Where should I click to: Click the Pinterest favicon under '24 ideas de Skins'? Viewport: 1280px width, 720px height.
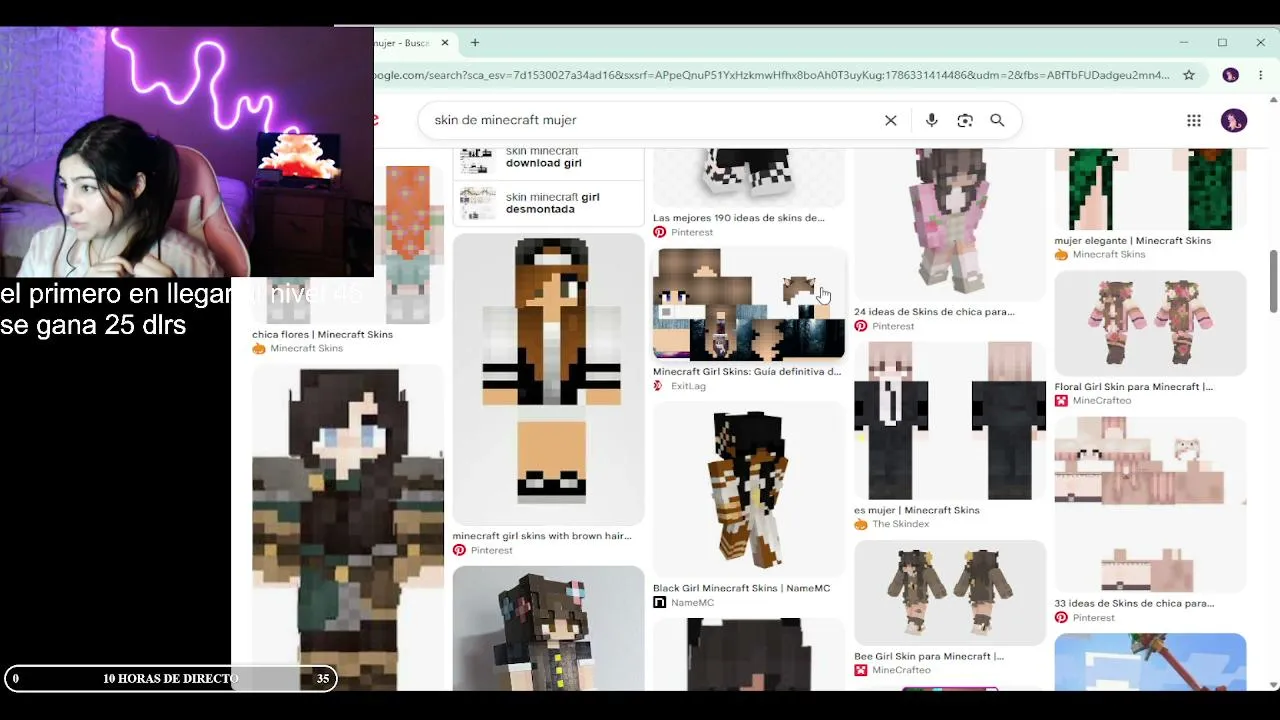click(860, 326)
